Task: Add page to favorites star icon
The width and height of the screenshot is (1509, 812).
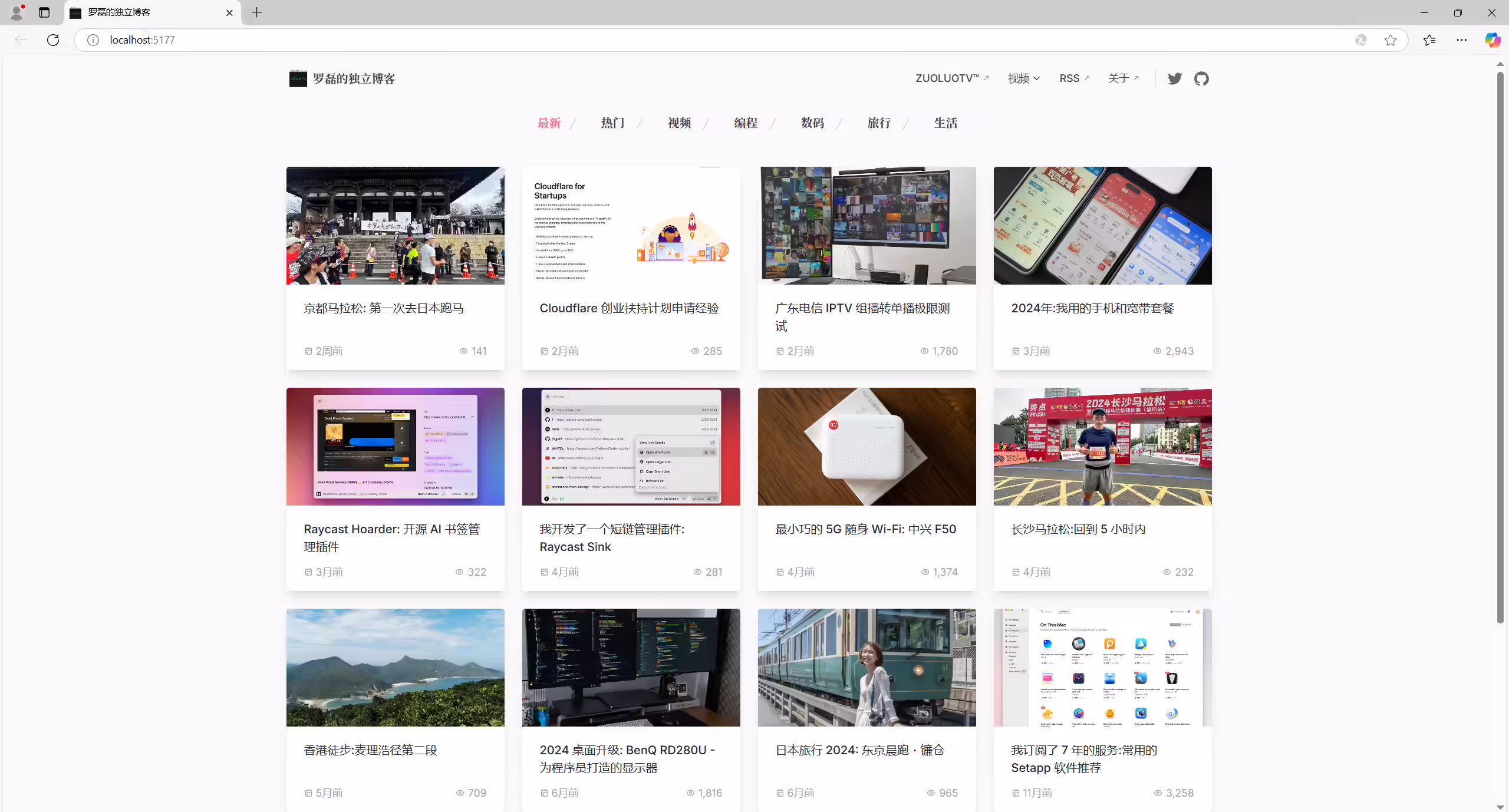Action: click(x=1391, y=40)
